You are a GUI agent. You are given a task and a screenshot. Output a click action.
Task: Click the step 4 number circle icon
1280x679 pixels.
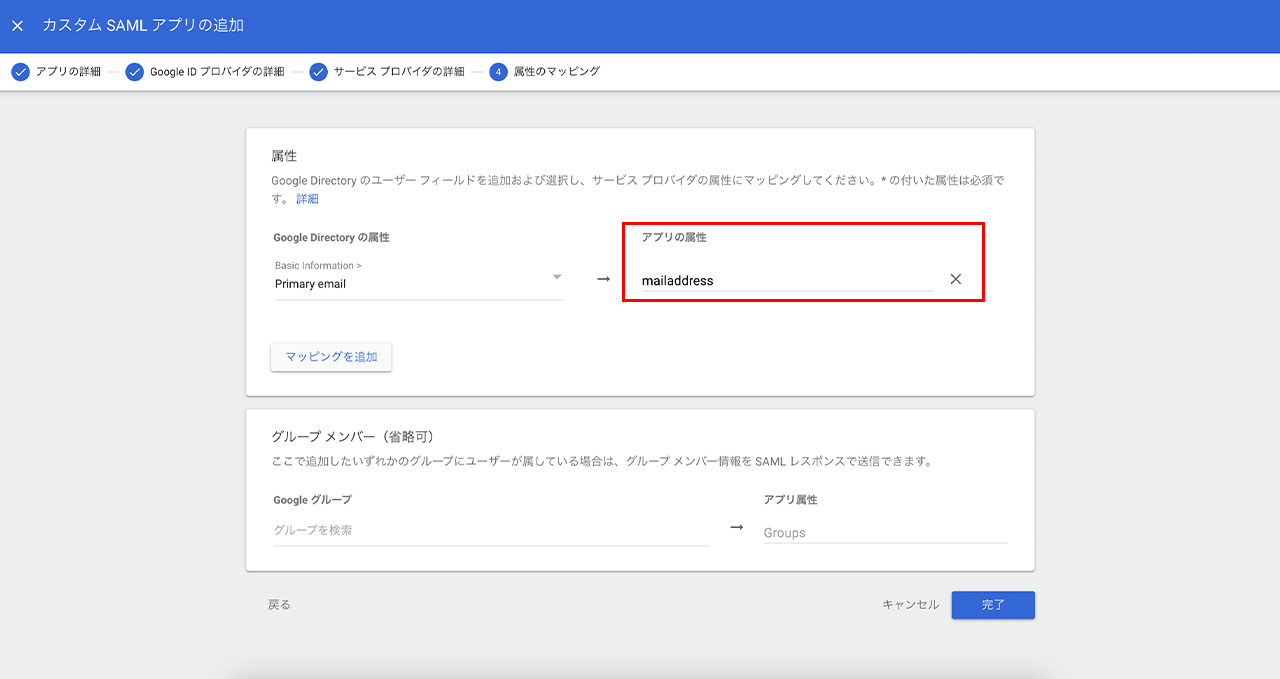pyautogui.click(x=498, y=72)
